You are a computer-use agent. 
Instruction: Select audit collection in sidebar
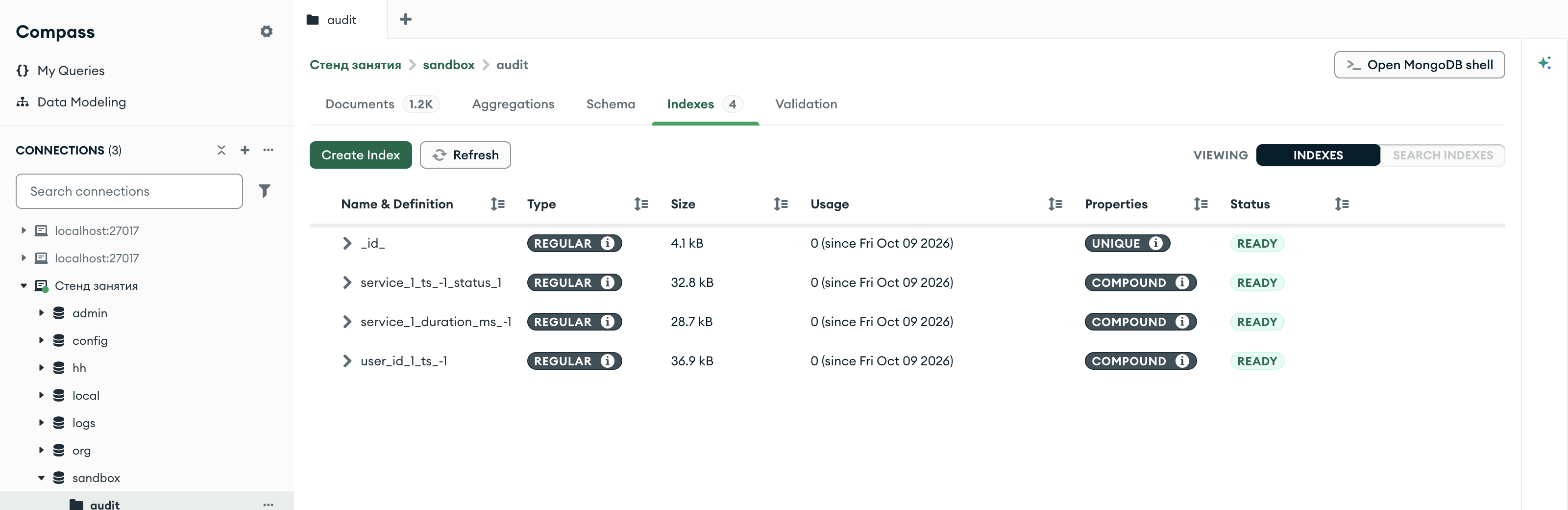click(x=105, y=505)
